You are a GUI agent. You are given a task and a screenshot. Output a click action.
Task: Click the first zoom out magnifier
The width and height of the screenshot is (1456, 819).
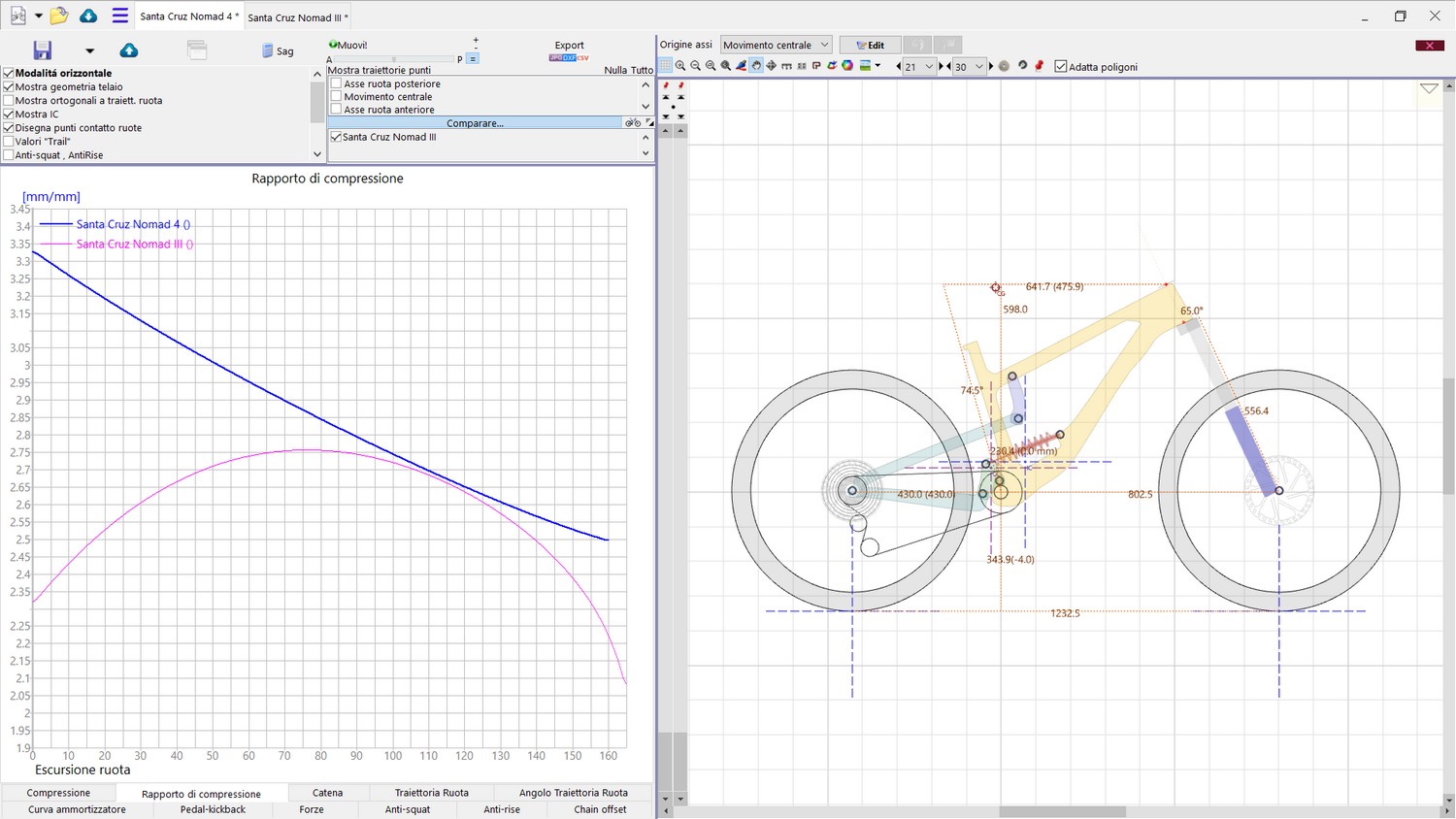click(695, 66)
